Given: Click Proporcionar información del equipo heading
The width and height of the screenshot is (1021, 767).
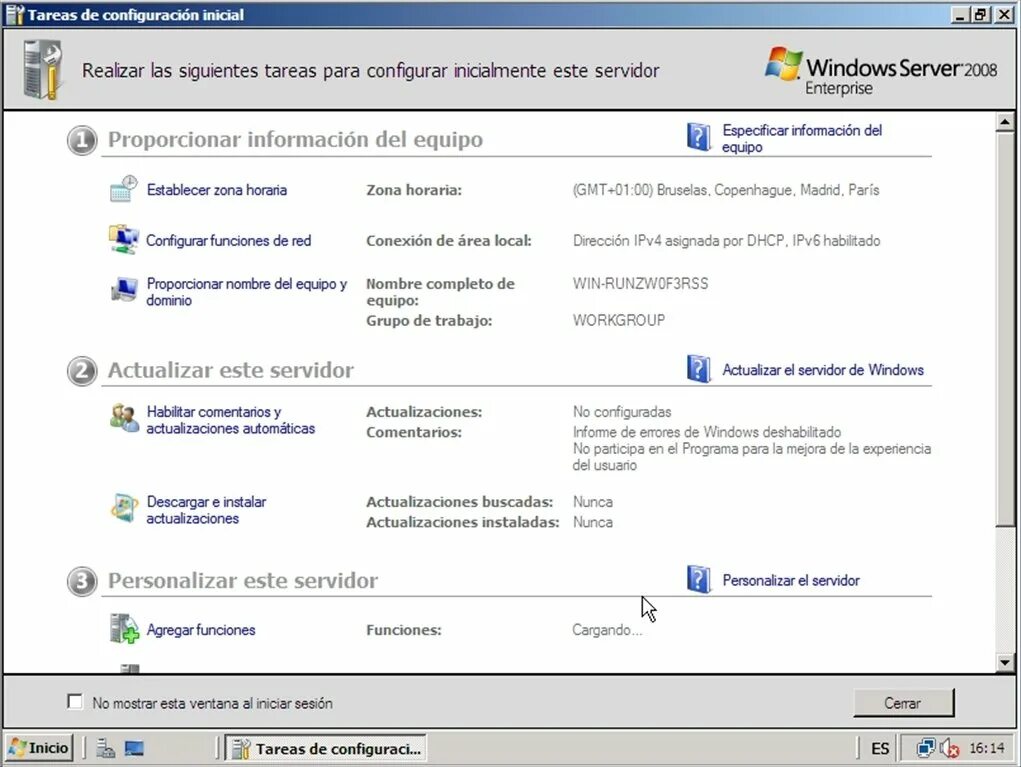Looking at the screenshot, I should click(296, 139).
